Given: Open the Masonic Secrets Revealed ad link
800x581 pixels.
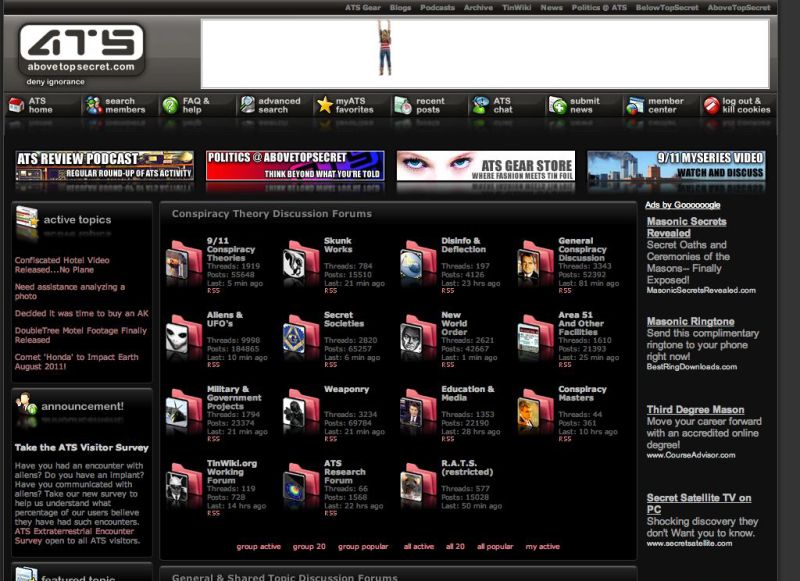Looking at the screenshot, I should 686,227.
